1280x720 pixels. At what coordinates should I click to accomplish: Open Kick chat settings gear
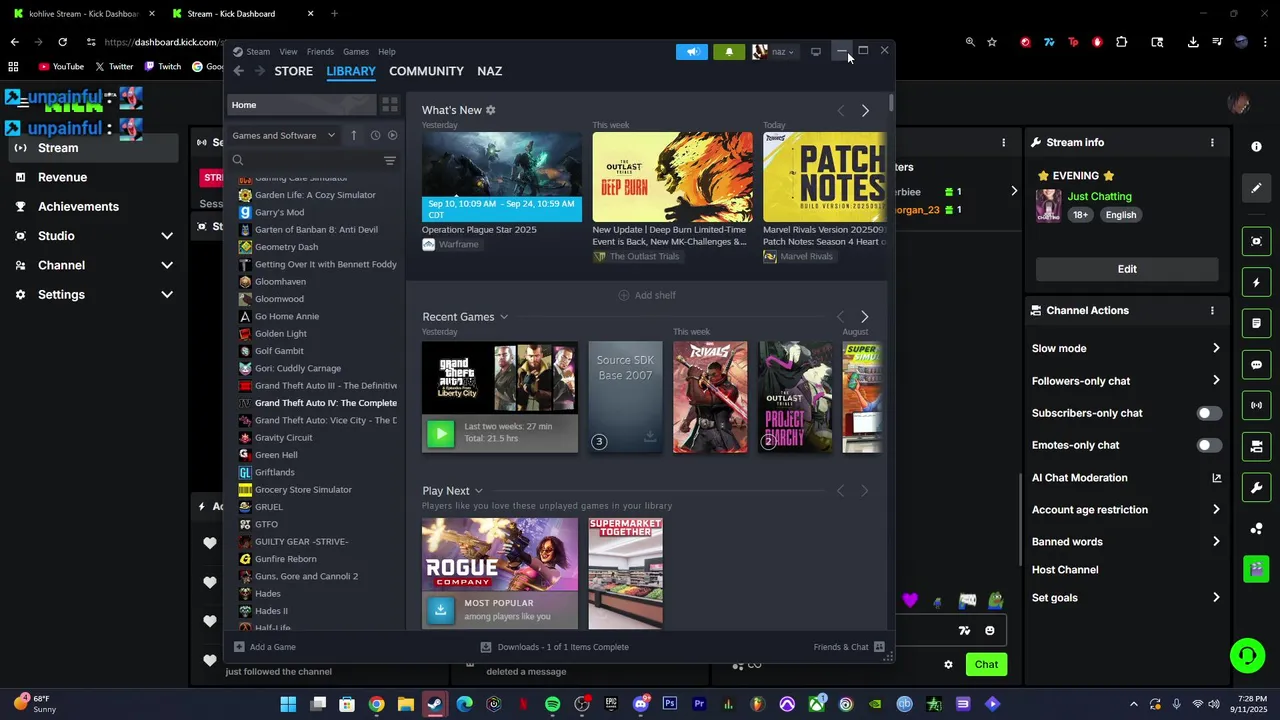pos(948,664)
